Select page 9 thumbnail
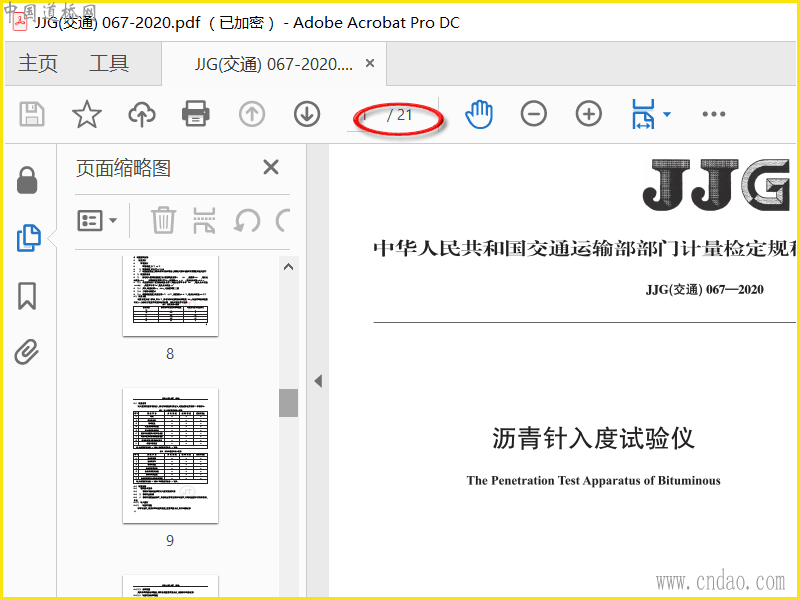 [x=170, y=456]
